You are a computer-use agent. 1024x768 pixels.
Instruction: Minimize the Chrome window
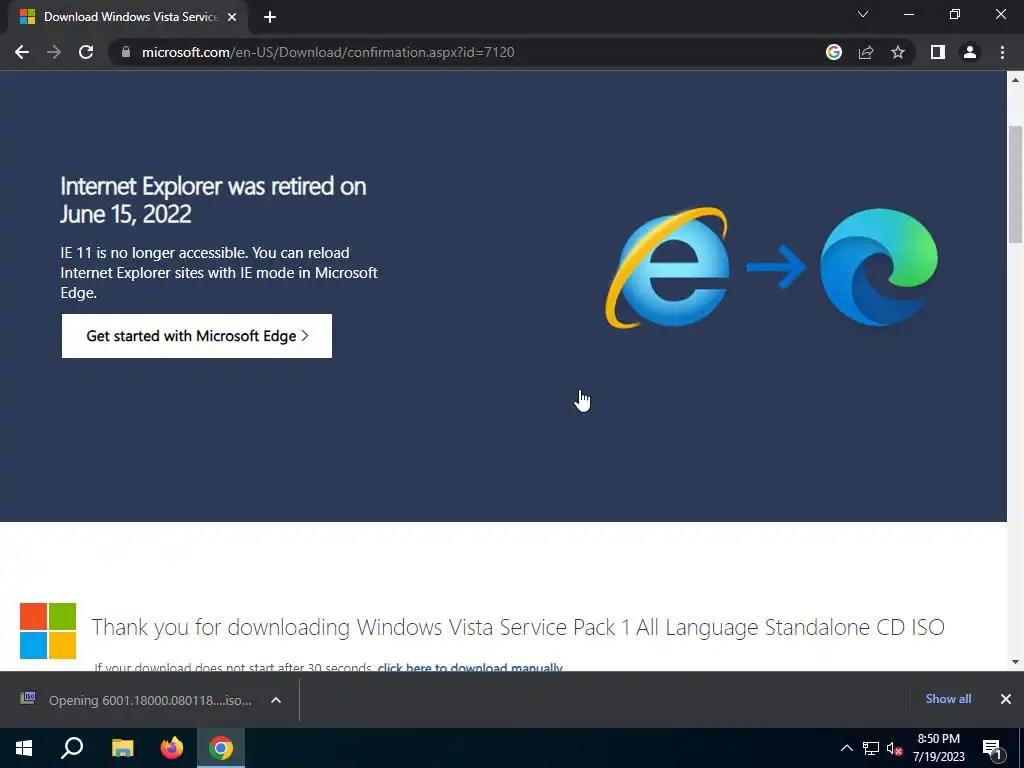tap(908, 14)
